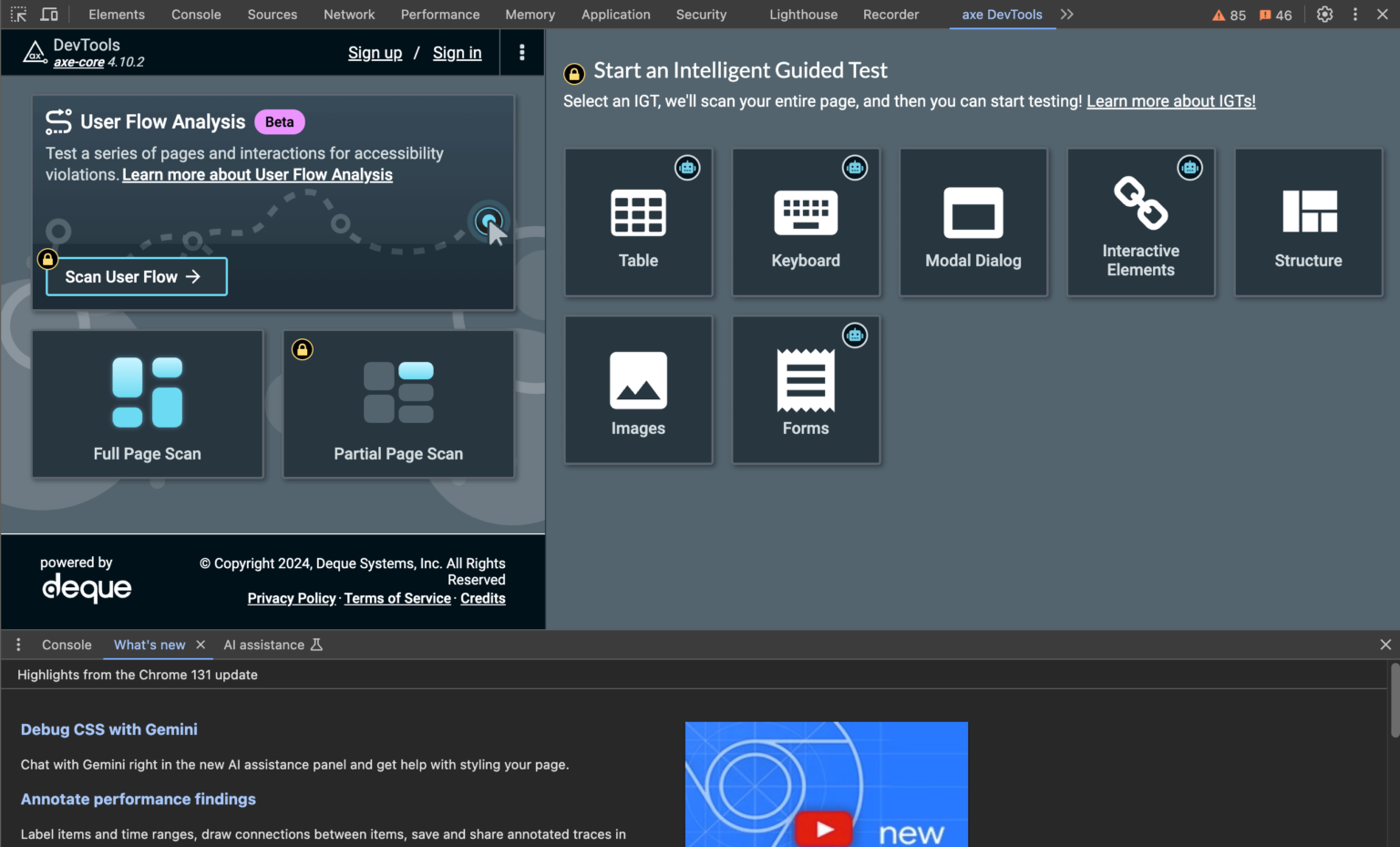Switch to the Lighthouse tab
Screen dimensions: 1400x847
point(803,15)
